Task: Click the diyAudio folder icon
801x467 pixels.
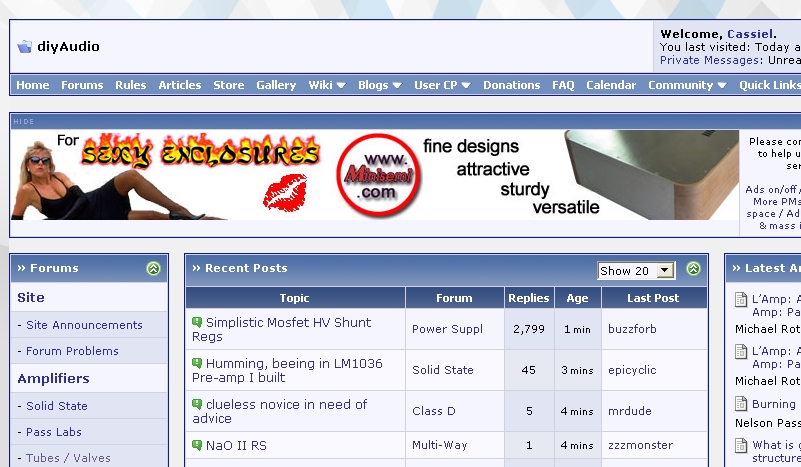Action: pyautogui.click(x=24, y=47)
